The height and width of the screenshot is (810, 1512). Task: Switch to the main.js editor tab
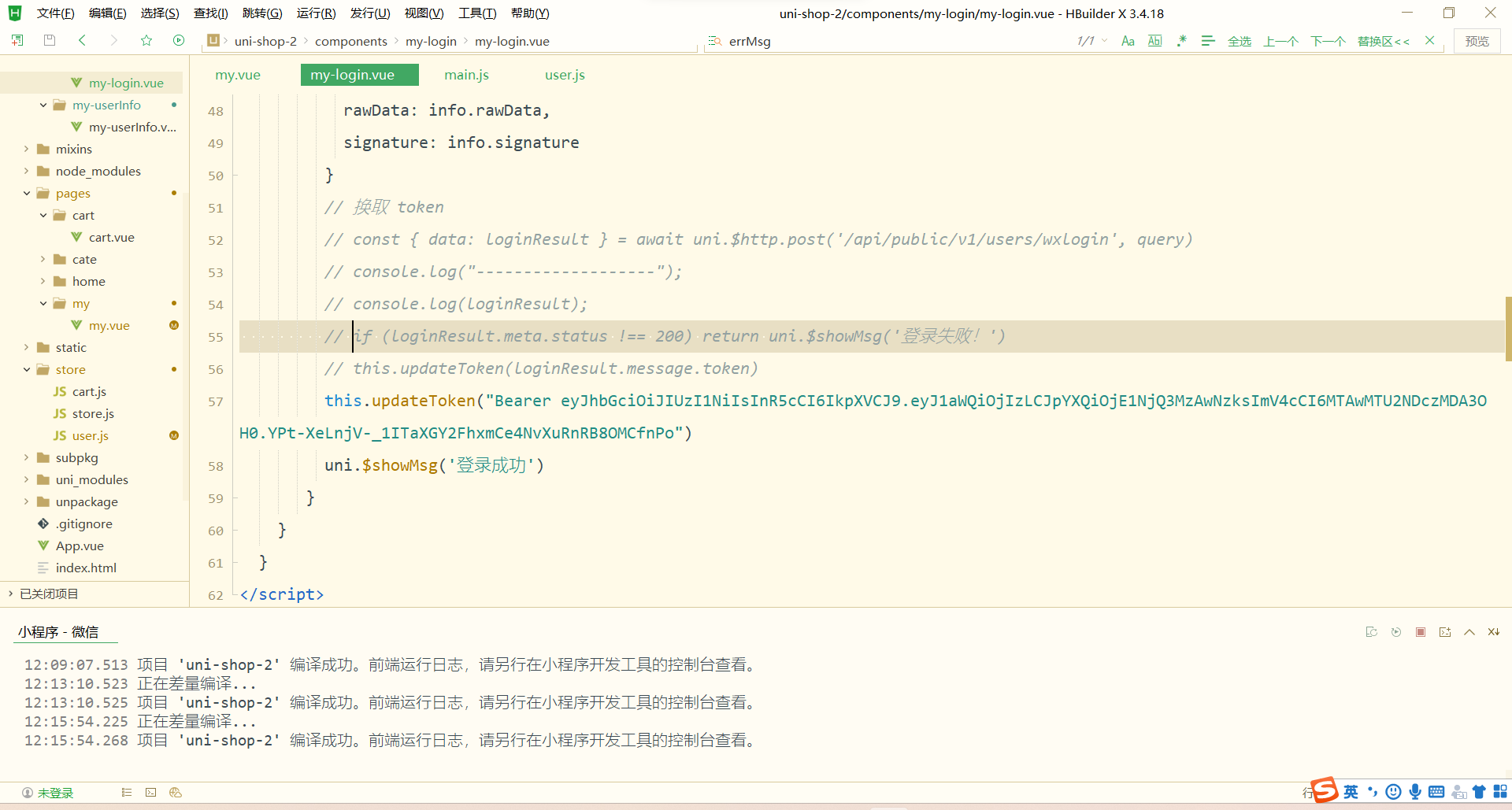coord(466,75)
